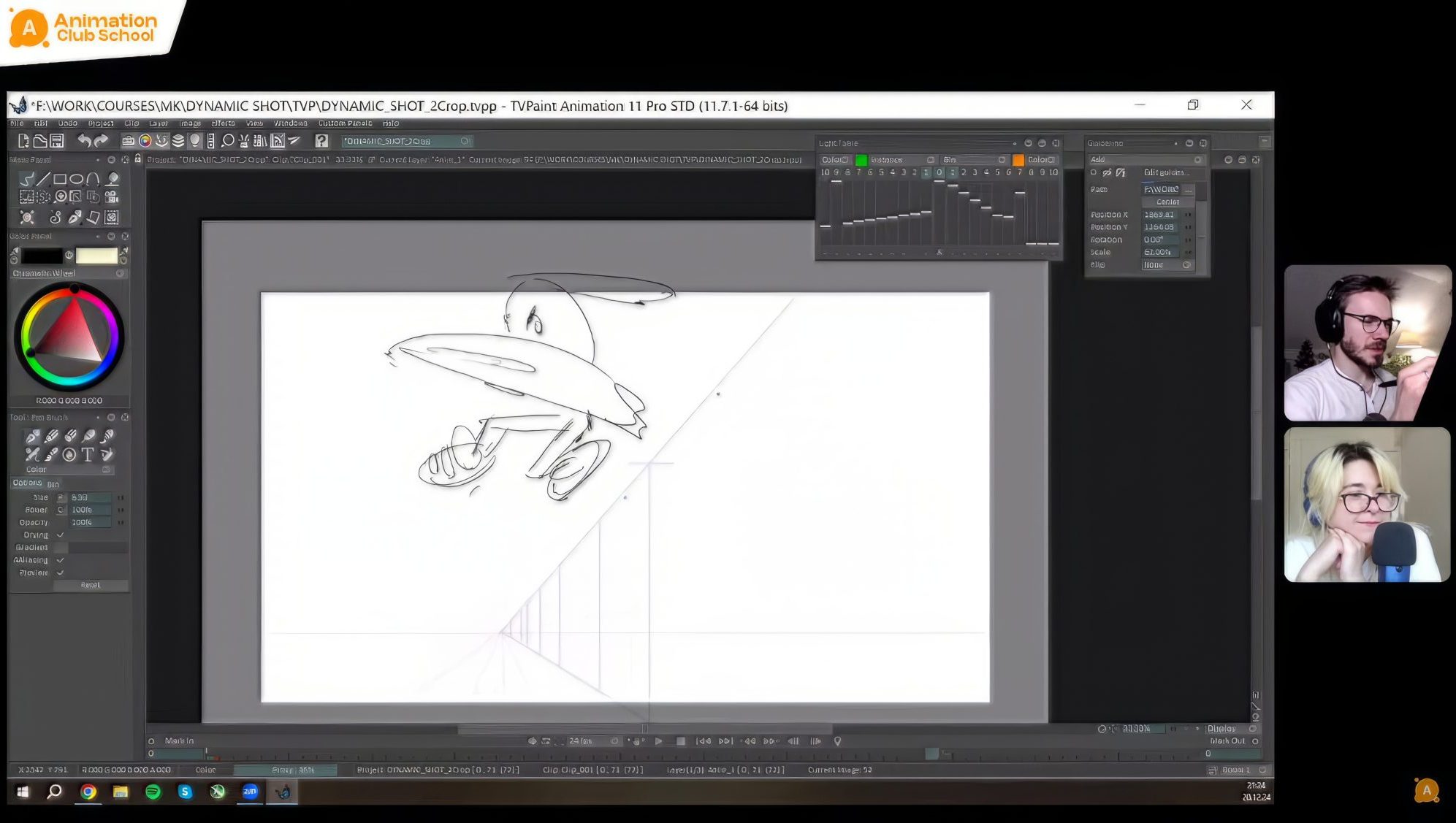Select the ellipse shape tool
This screenshot has width=1456, height=823.
76,179
